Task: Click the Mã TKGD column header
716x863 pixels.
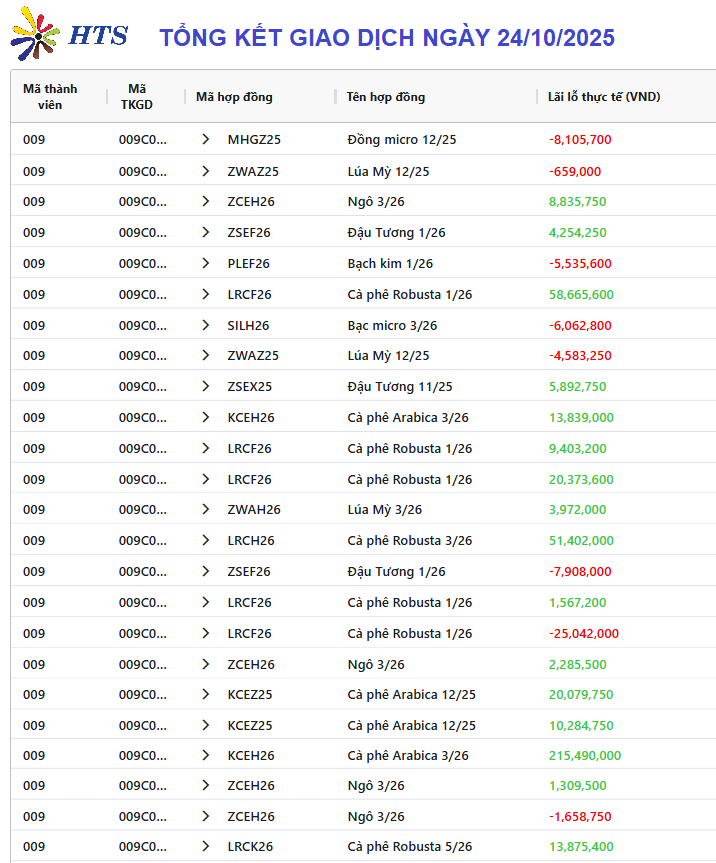Action: click(137, 97)
